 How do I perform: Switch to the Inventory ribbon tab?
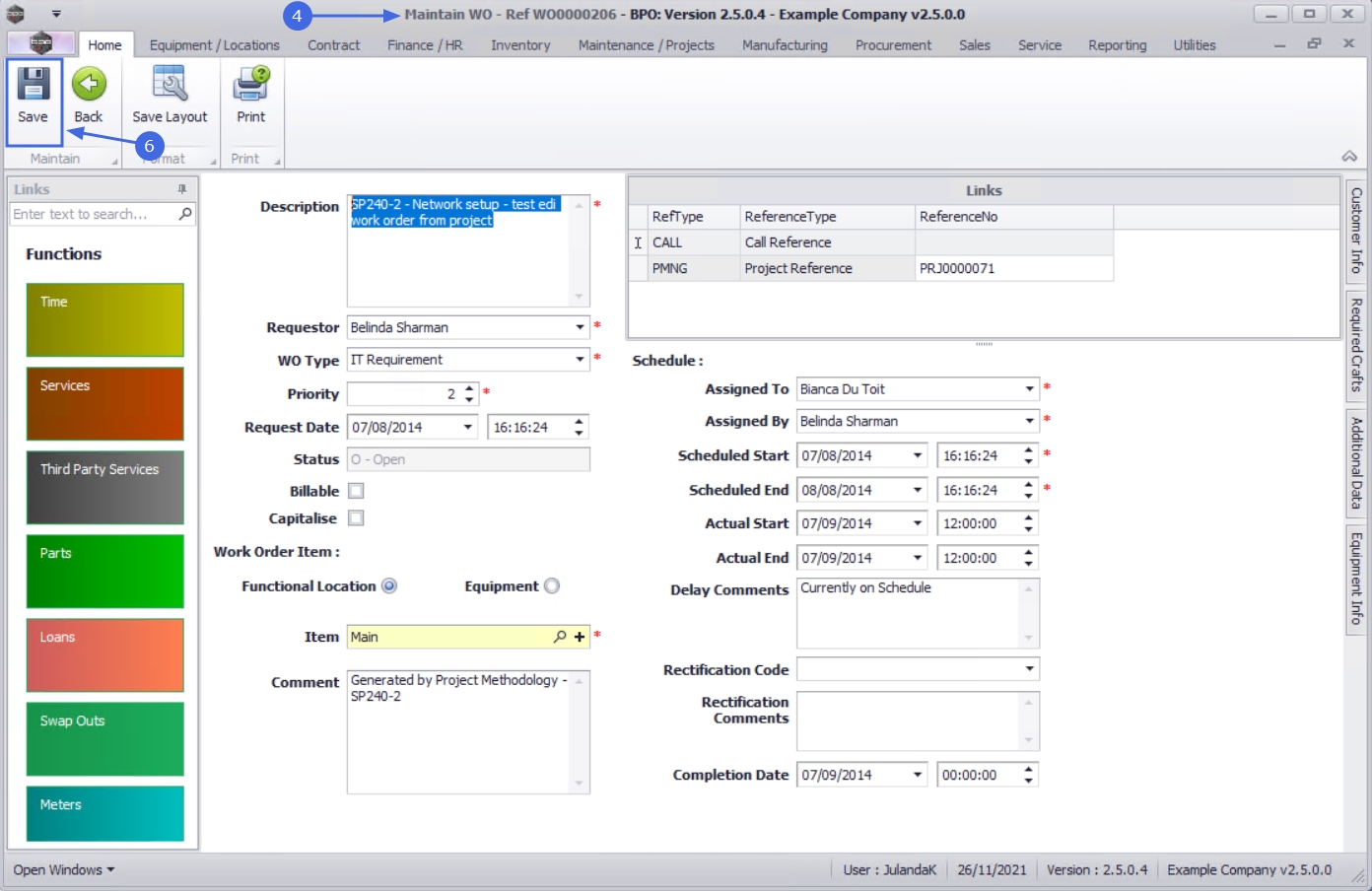coord(520,45)
